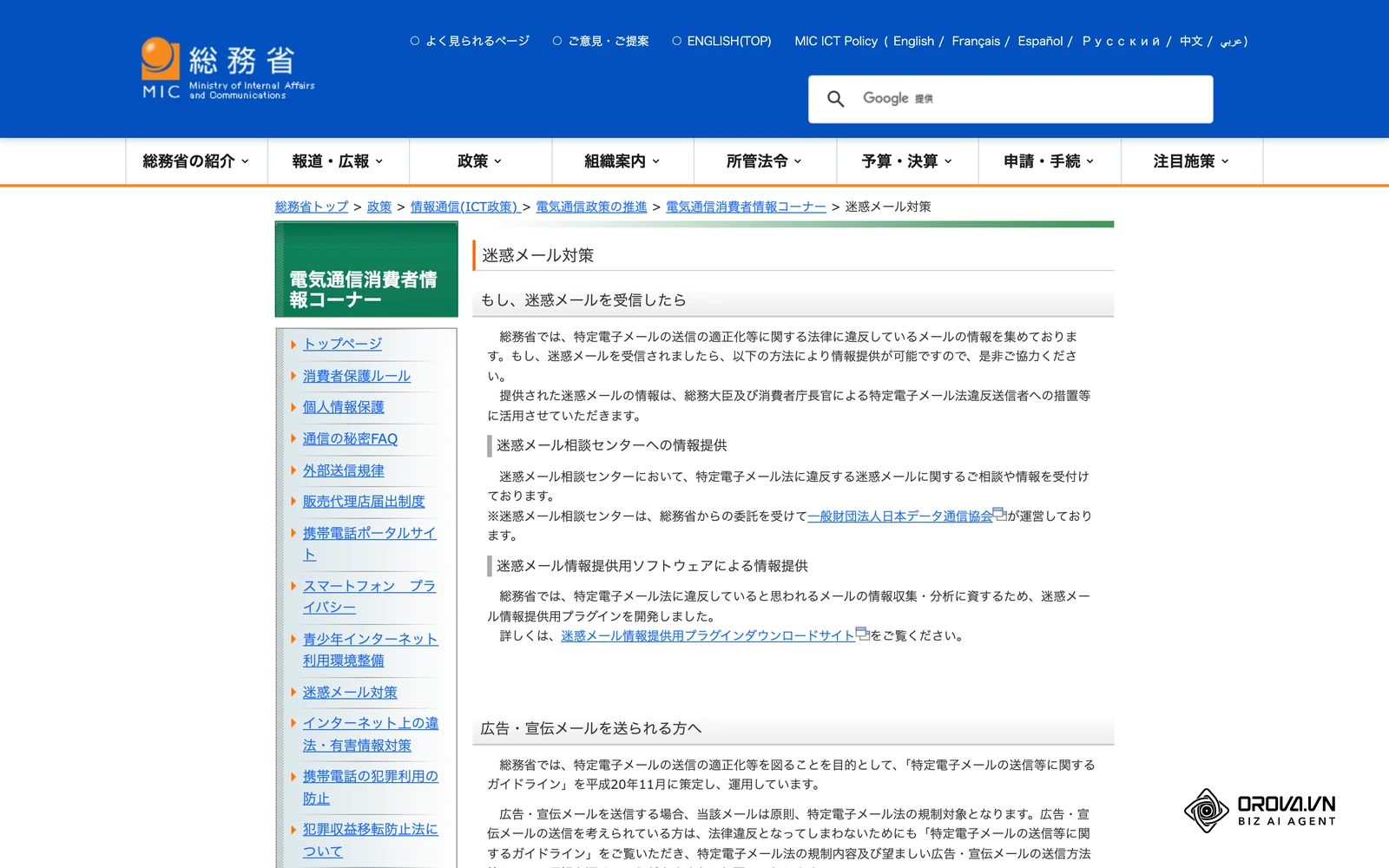Open MIC ICT Policy in Español
1389x868 pixels.
tap(1040, 41)
